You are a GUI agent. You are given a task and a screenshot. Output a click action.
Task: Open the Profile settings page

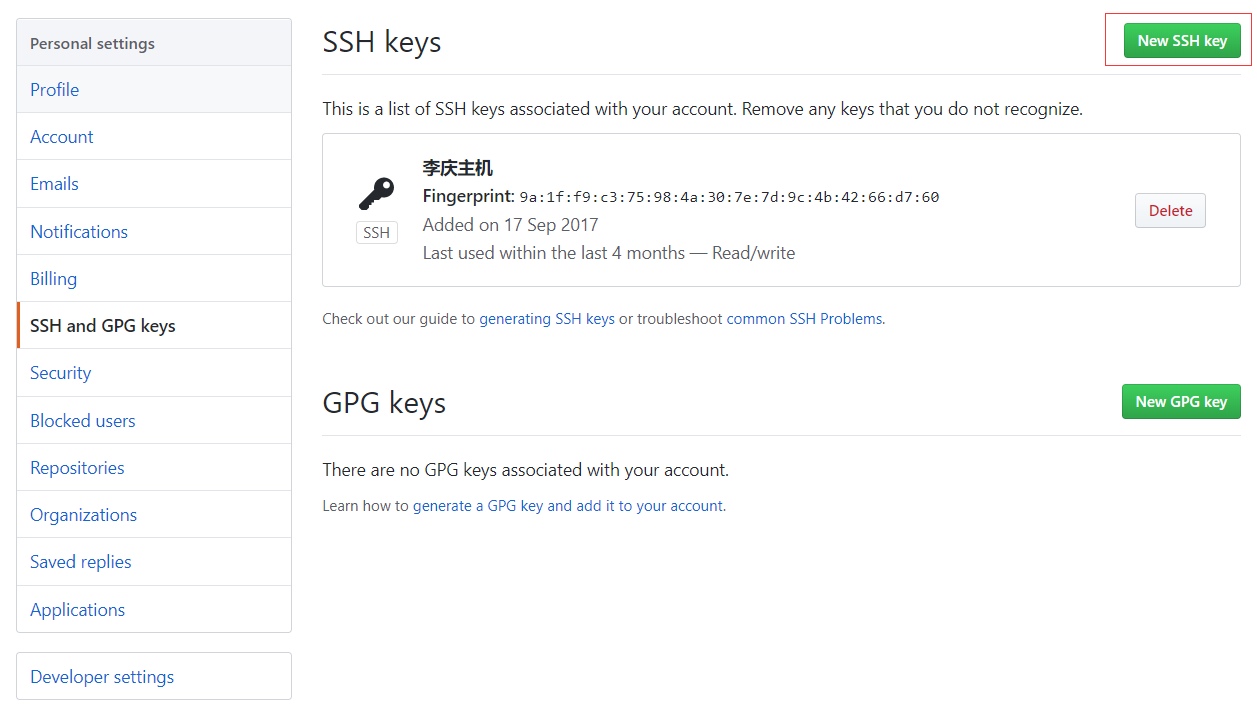[55, 90]
